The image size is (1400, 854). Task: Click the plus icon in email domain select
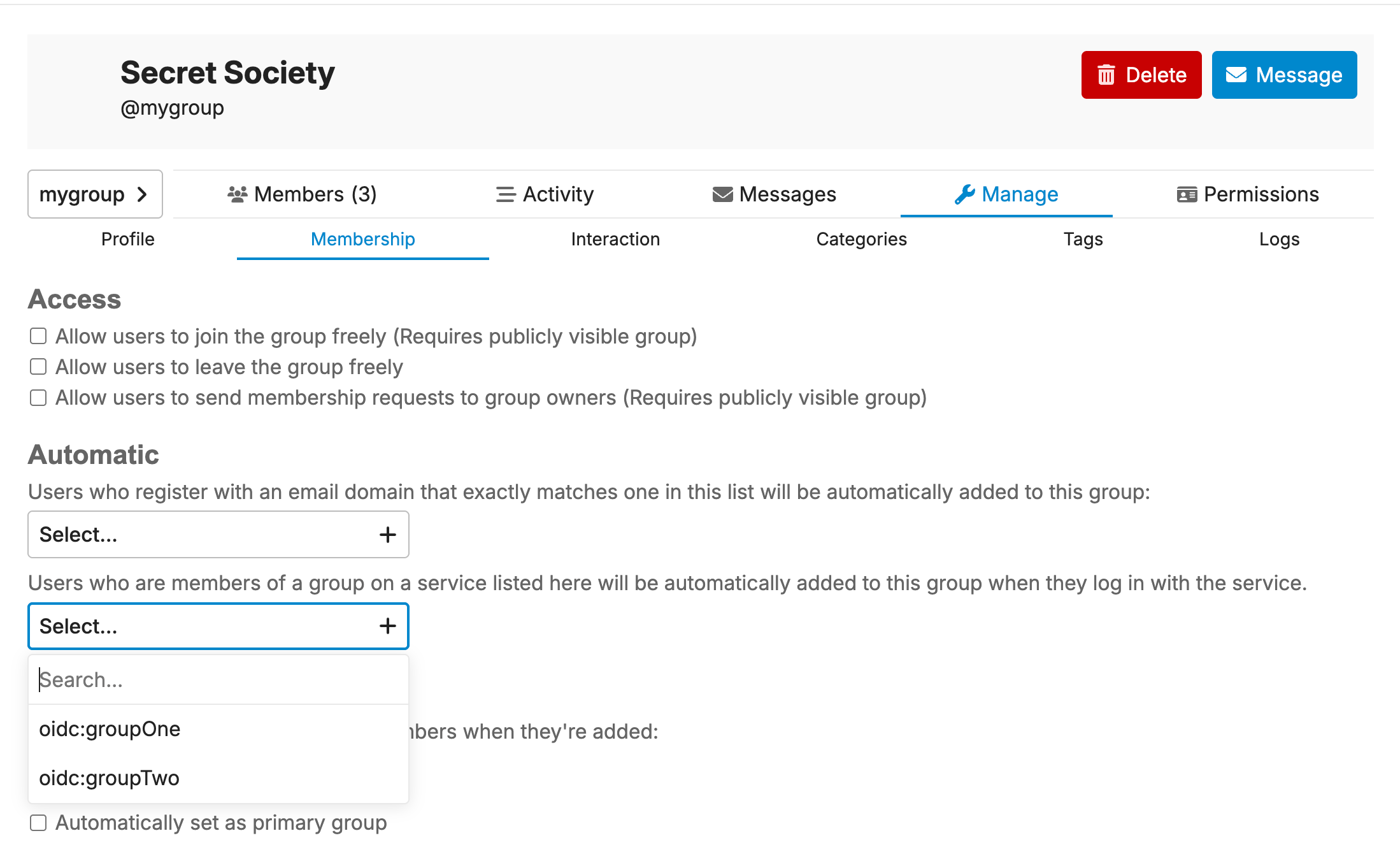(x=388, y=535)
